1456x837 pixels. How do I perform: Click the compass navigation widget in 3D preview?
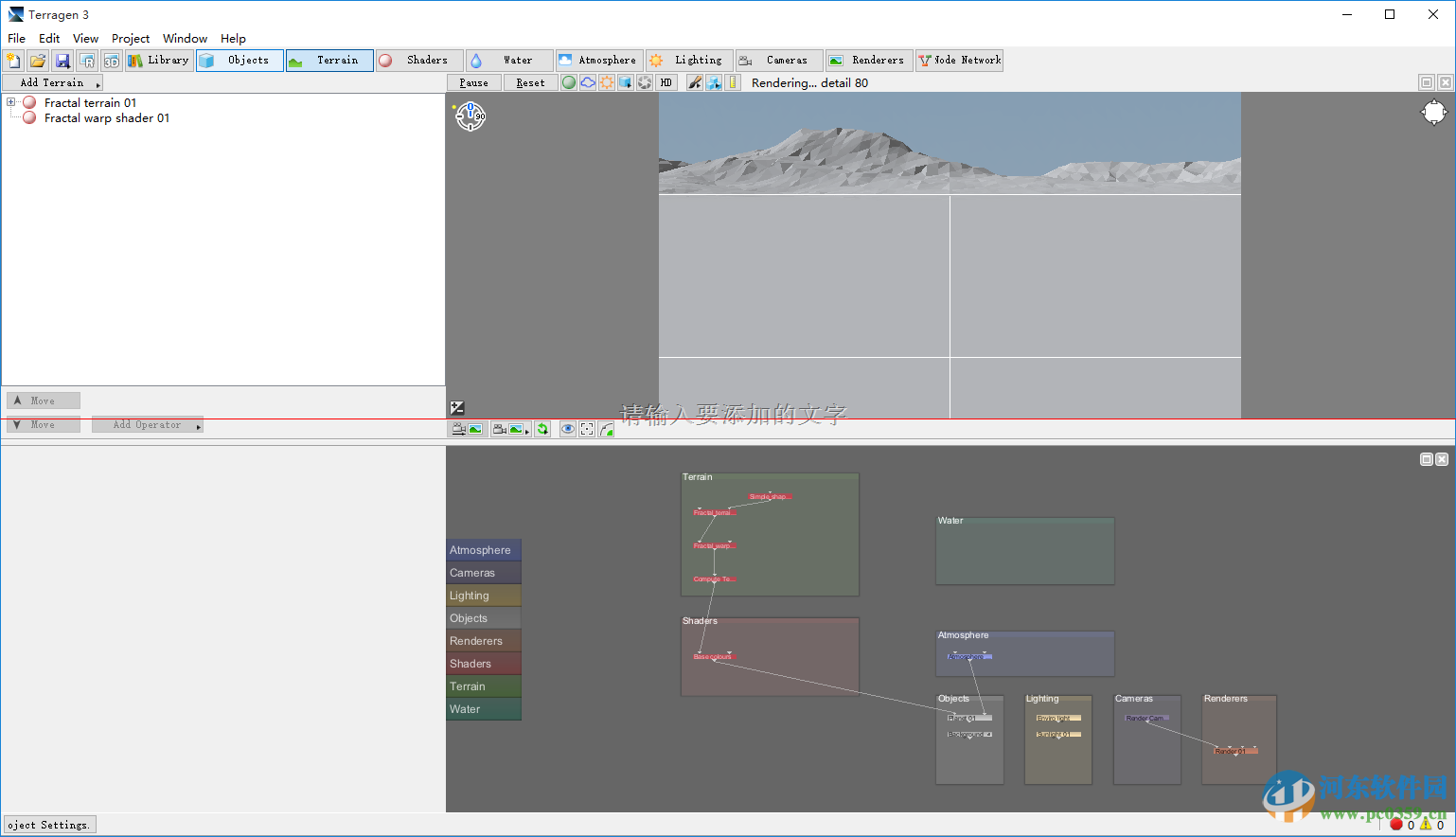[x=471, y=116]
